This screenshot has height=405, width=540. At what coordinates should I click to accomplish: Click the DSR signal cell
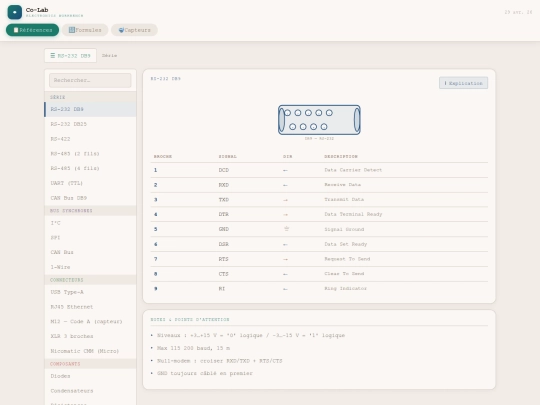(224, 244)
